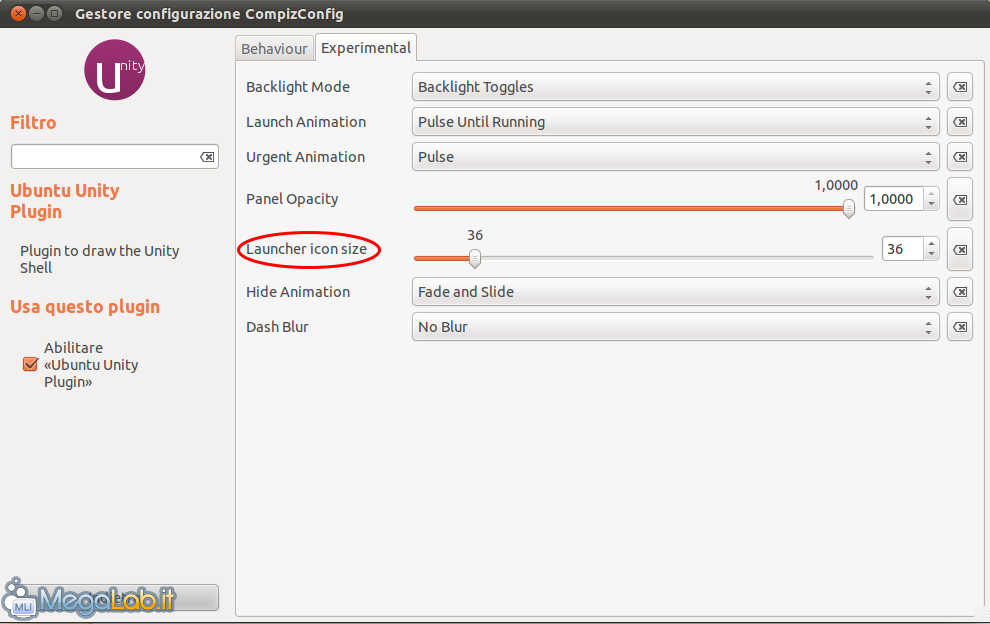Click the Unity plugin logo
Image resolution: width=990 pixels, height=624 pixels.
click(x=114, y=69)
